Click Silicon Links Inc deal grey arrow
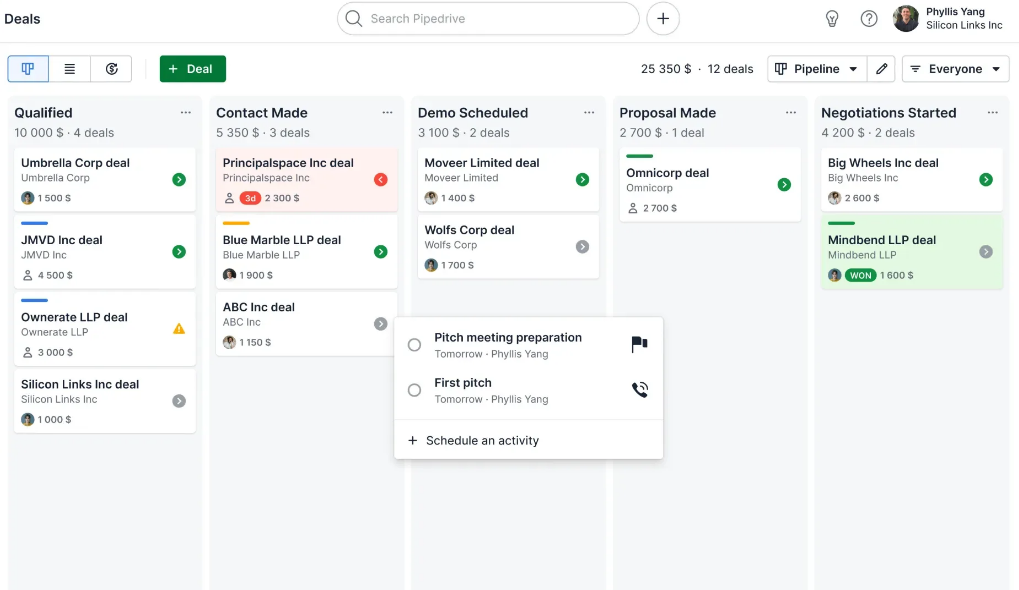The image size is (1019, 590). (x=179, y=401)
